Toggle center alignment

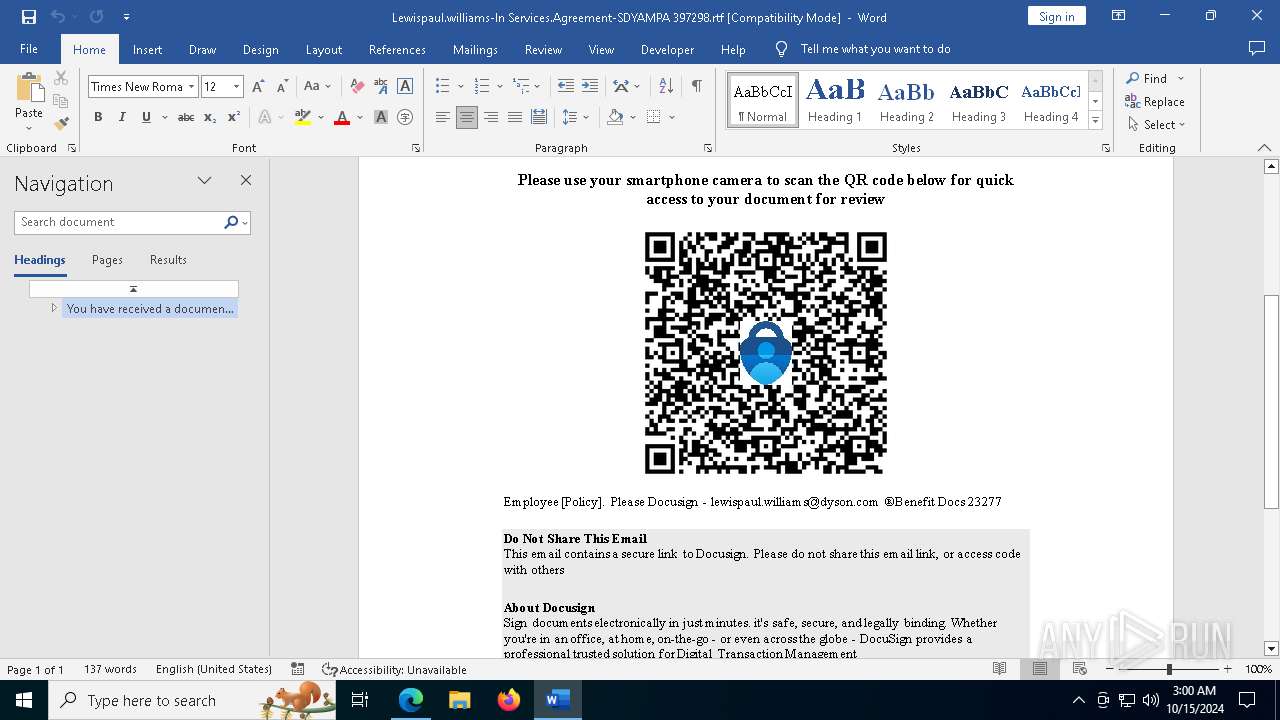(x=467, y=117)
